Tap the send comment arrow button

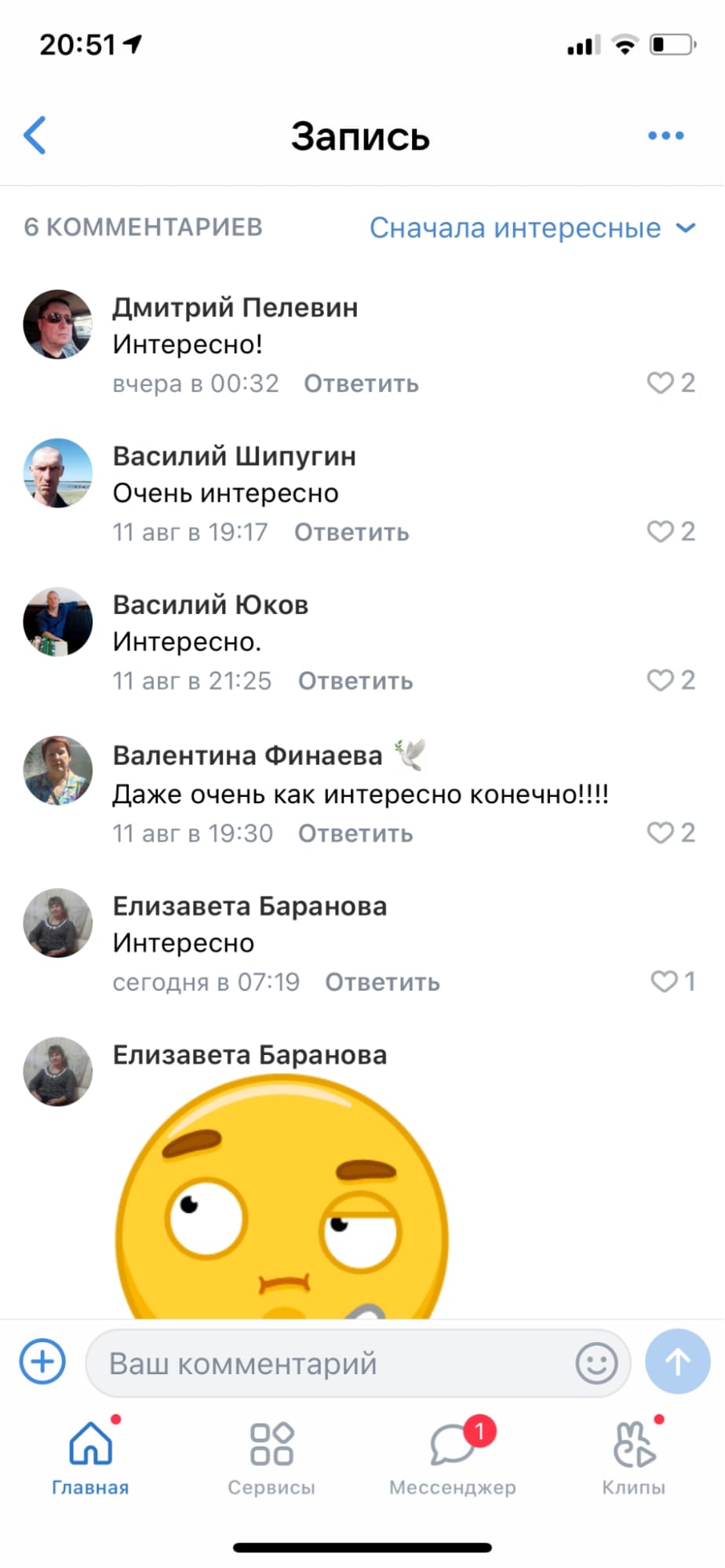pos(678,1361)
